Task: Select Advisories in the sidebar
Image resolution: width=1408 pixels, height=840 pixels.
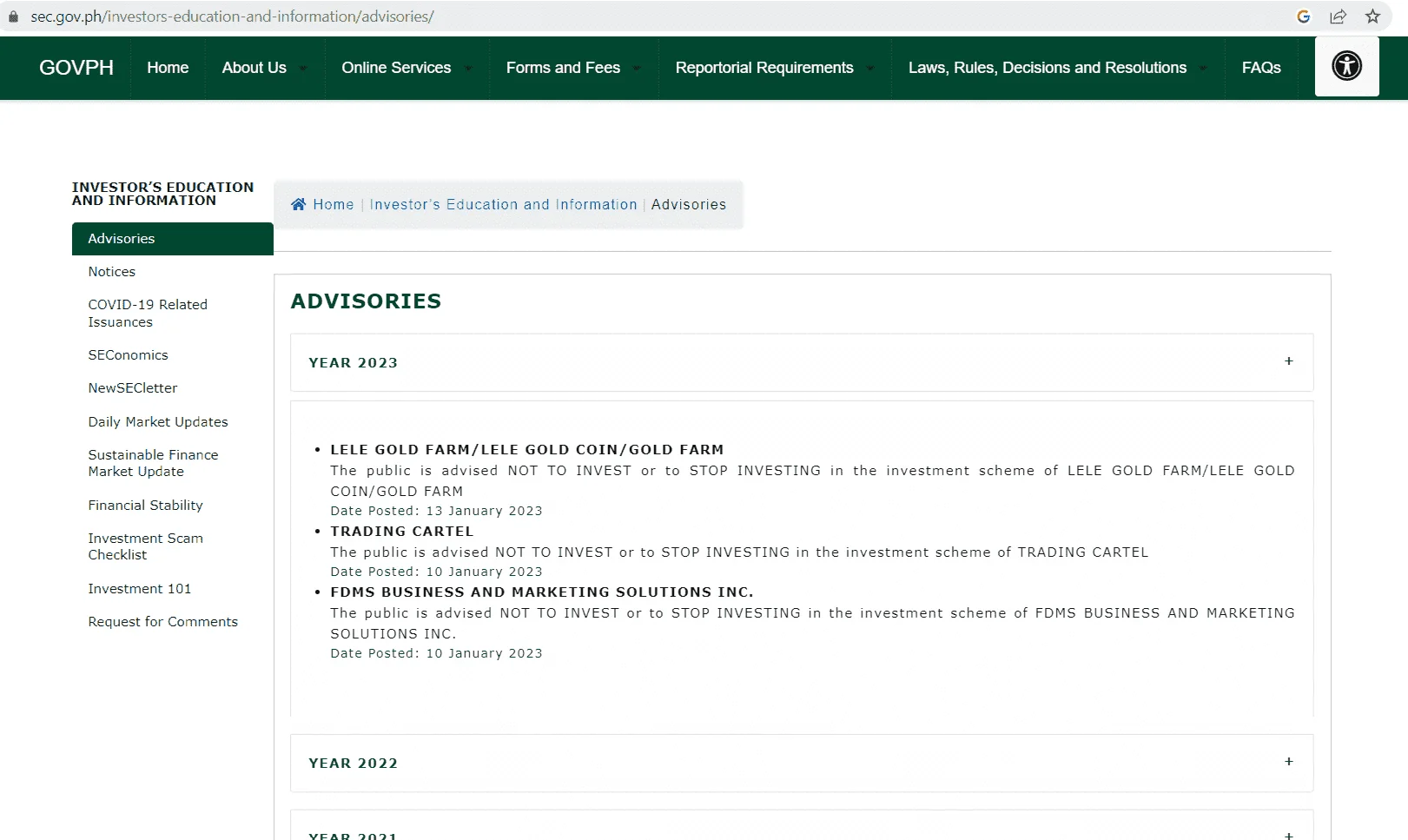Action: point(173,239)
